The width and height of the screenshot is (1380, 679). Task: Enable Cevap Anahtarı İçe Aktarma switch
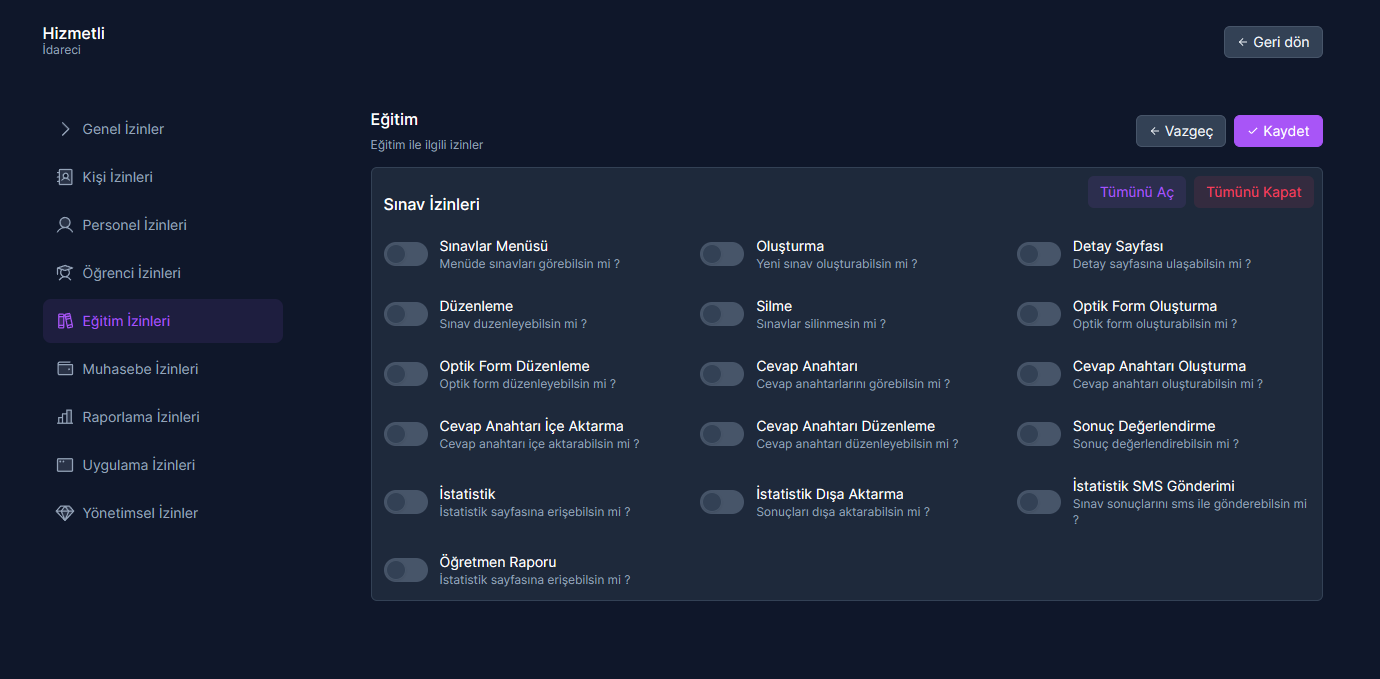coord(406,434)
